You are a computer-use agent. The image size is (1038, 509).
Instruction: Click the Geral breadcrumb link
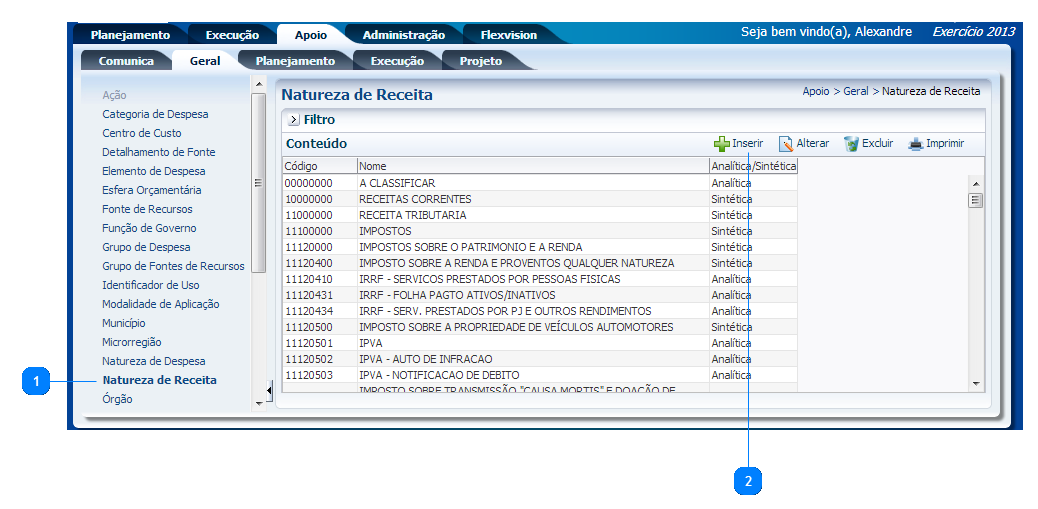click(x=855, y=91)
